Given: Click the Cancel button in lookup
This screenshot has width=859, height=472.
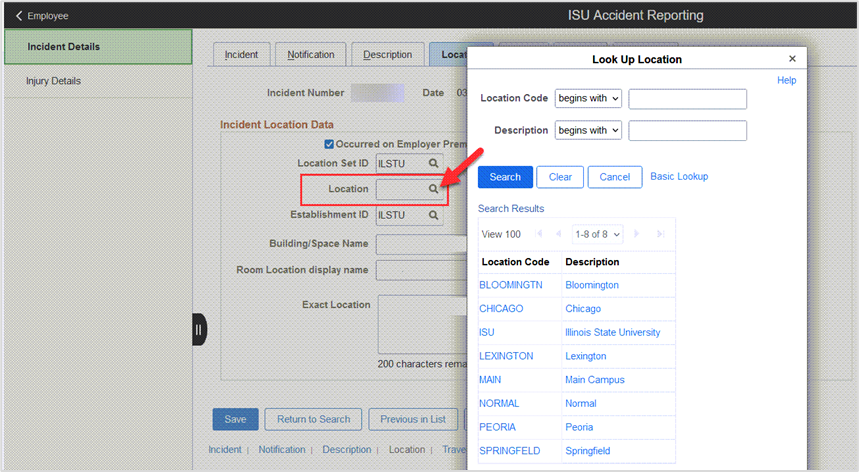Looking at the screenshot, I should (x=615, y=177).
